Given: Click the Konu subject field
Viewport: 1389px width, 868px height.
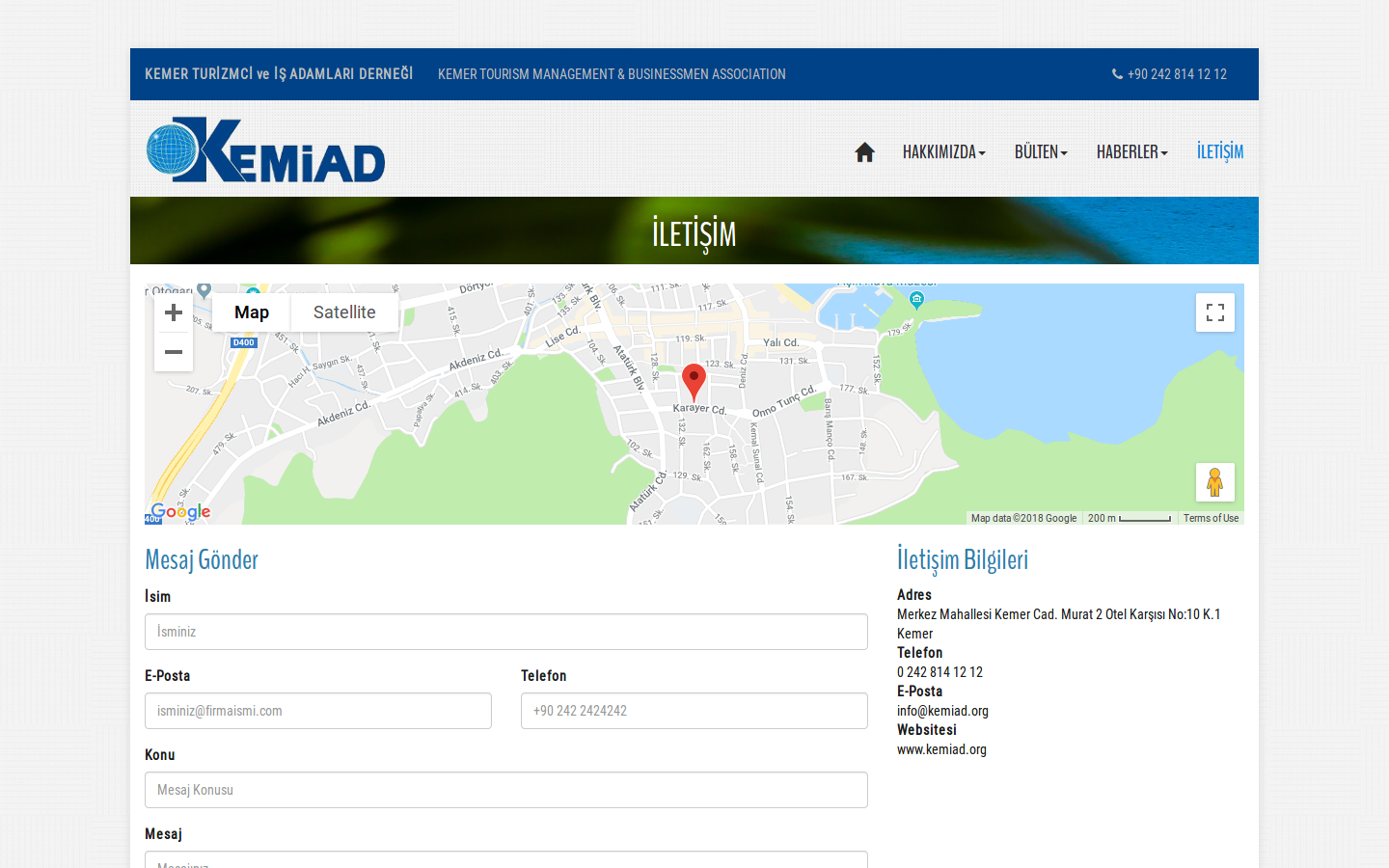Looking at the screenshot, I should [x=506, y=790].
